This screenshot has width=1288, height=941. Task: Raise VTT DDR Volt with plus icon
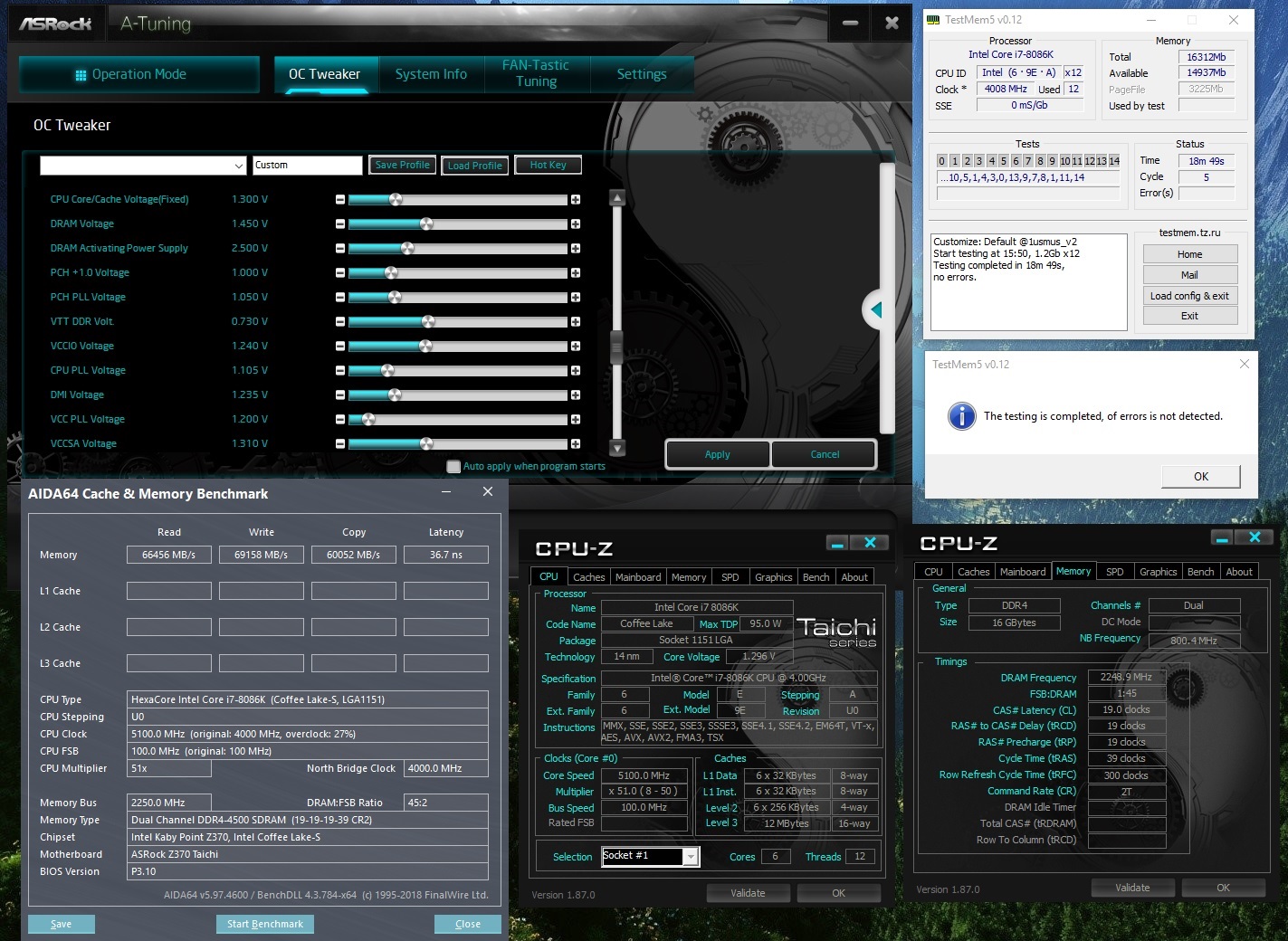[576, 321]
